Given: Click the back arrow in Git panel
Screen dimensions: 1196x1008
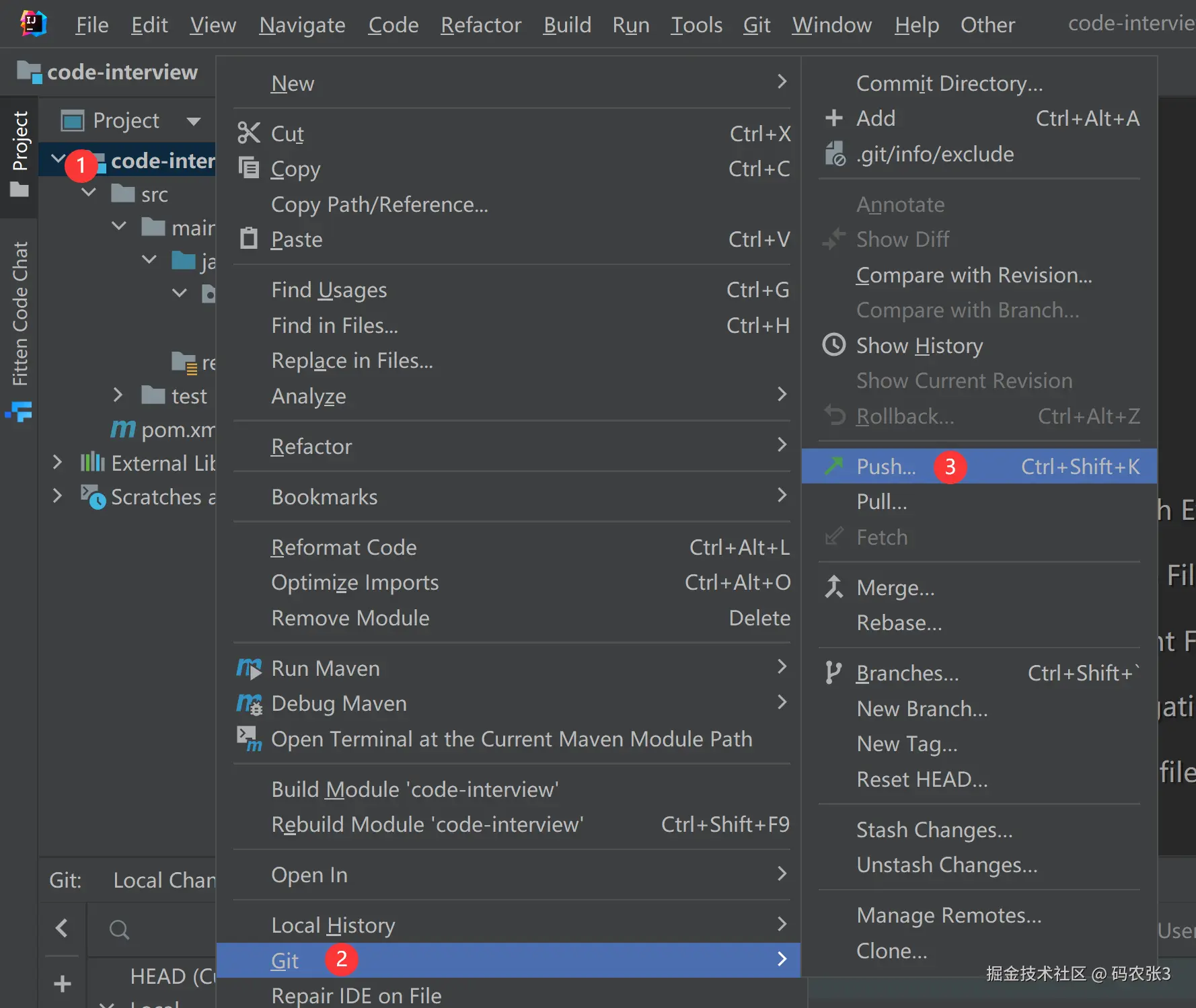Looking at the screenshot, I should coord(62,928).
